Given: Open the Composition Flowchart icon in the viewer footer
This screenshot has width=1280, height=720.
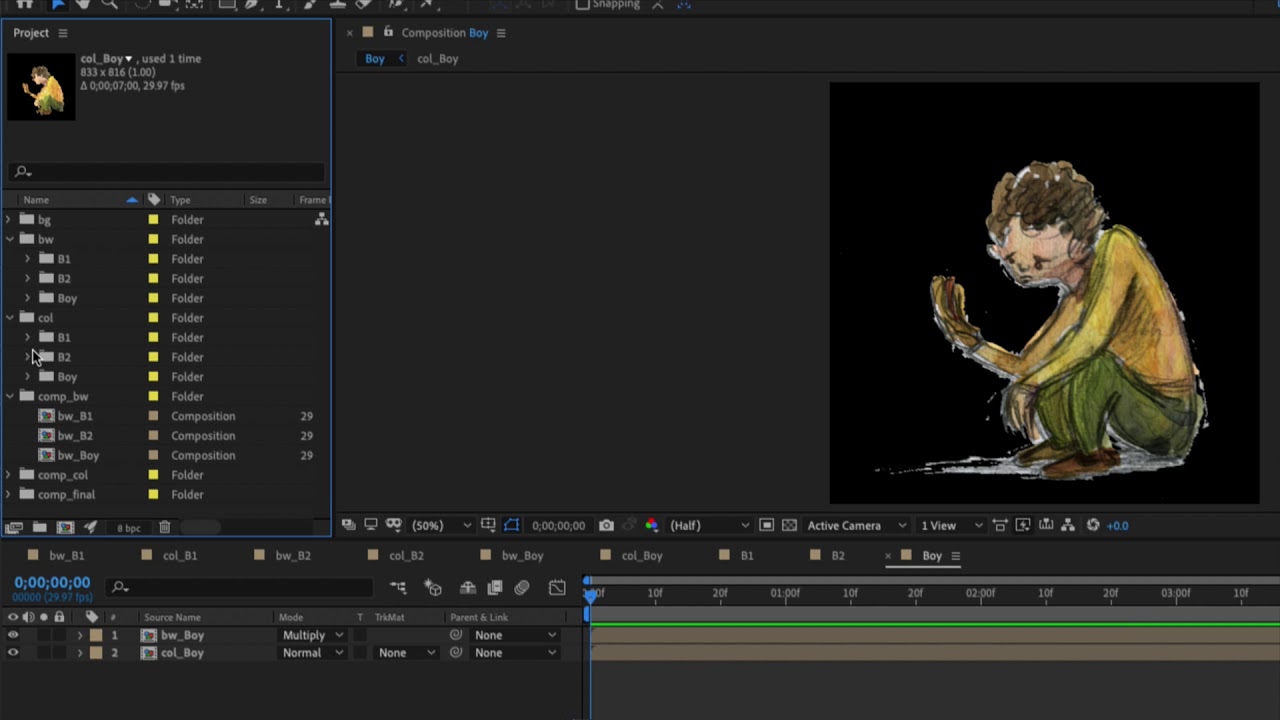Looking at the screenshot, I should tap(1068, 525).
